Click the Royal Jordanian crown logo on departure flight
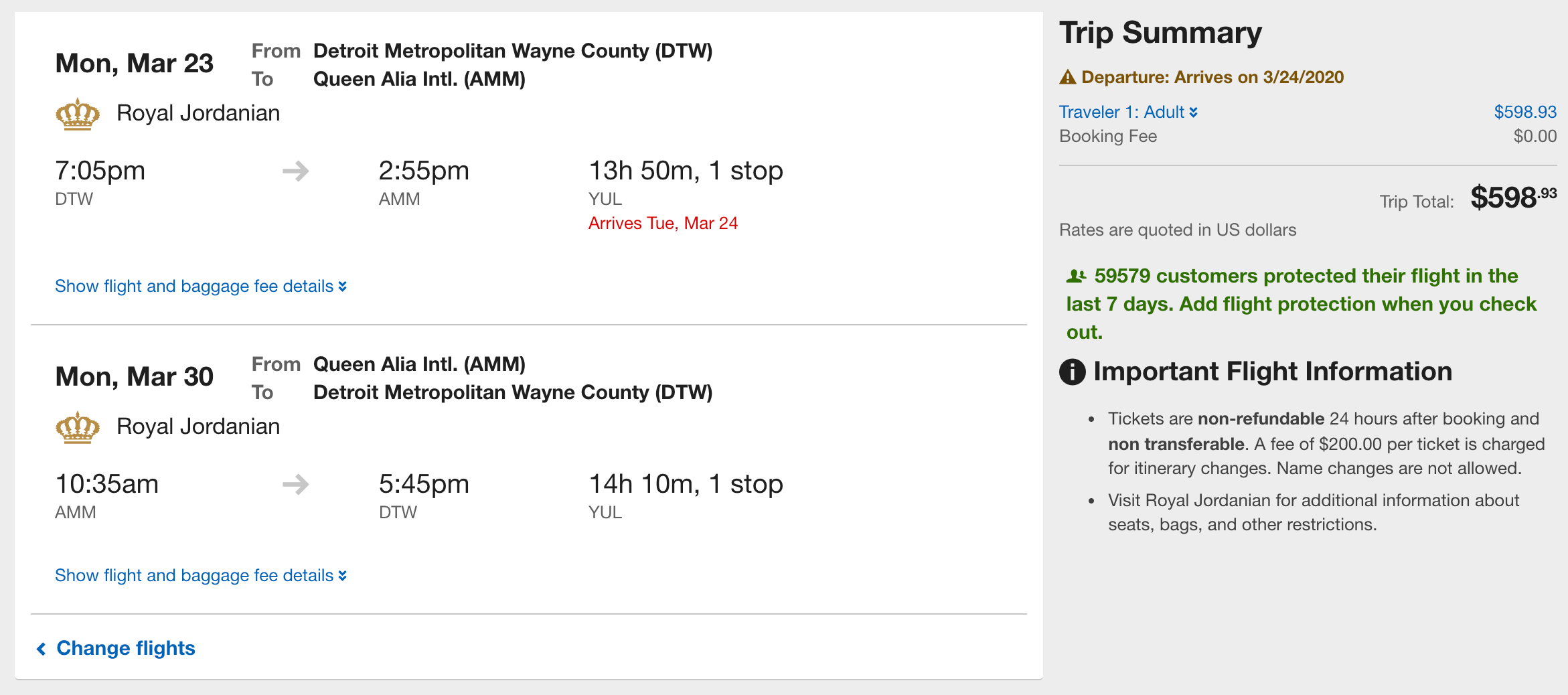This screenshot has width=1568, height=695. pyautogui.click(x=78, y=114)
